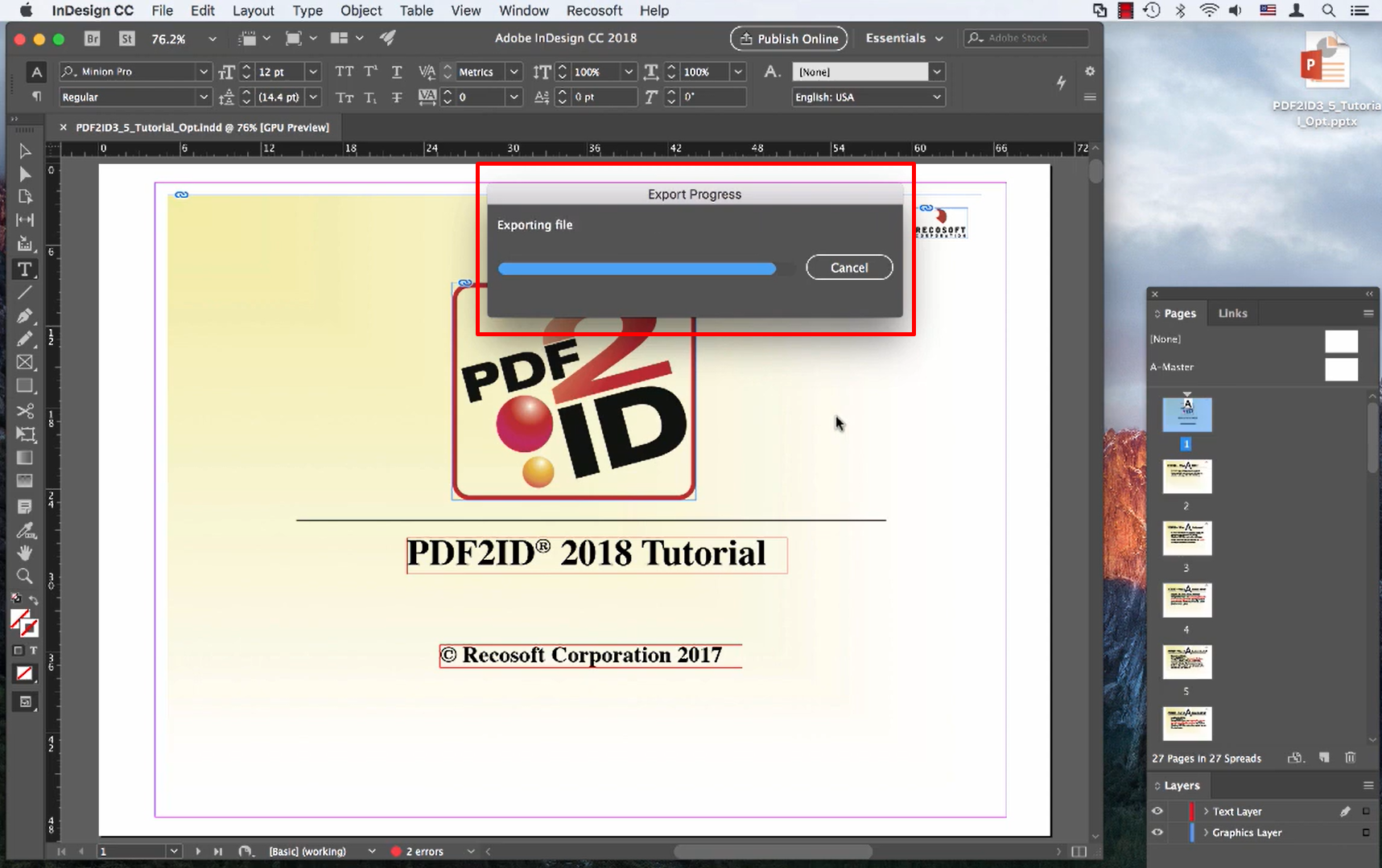The width and height of the screenshot is (1382, 868).
Task: Select the Scissors tool
Action: pos(25,410)
